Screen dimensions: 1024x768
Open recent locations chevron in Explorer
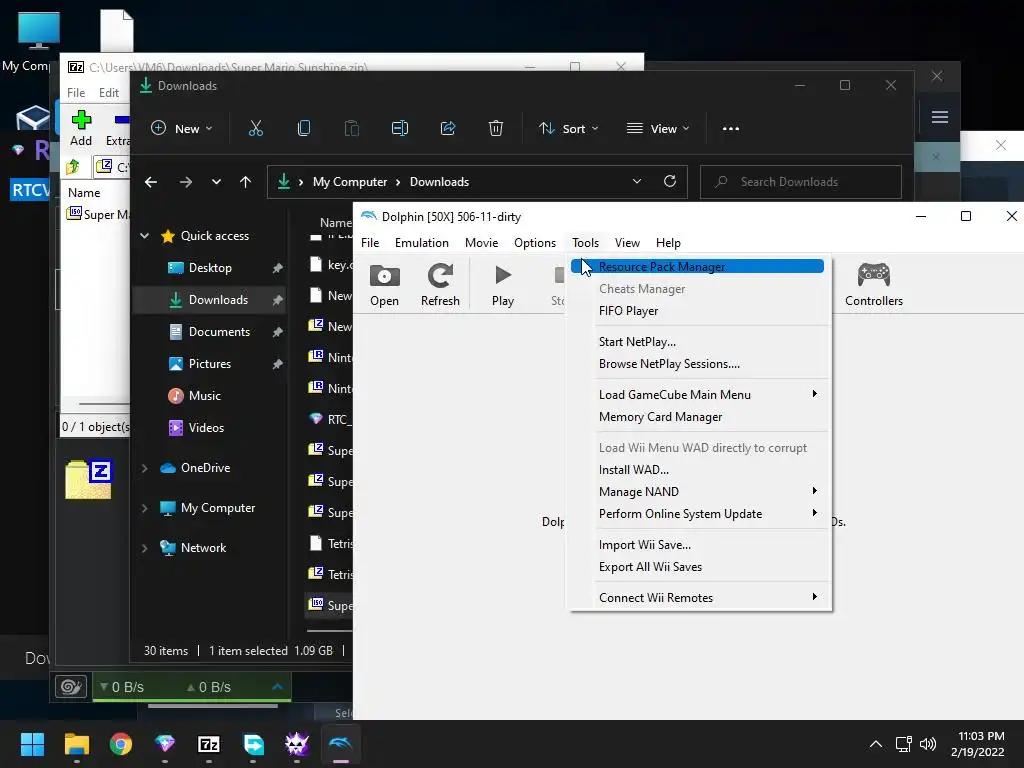(216, 182)
